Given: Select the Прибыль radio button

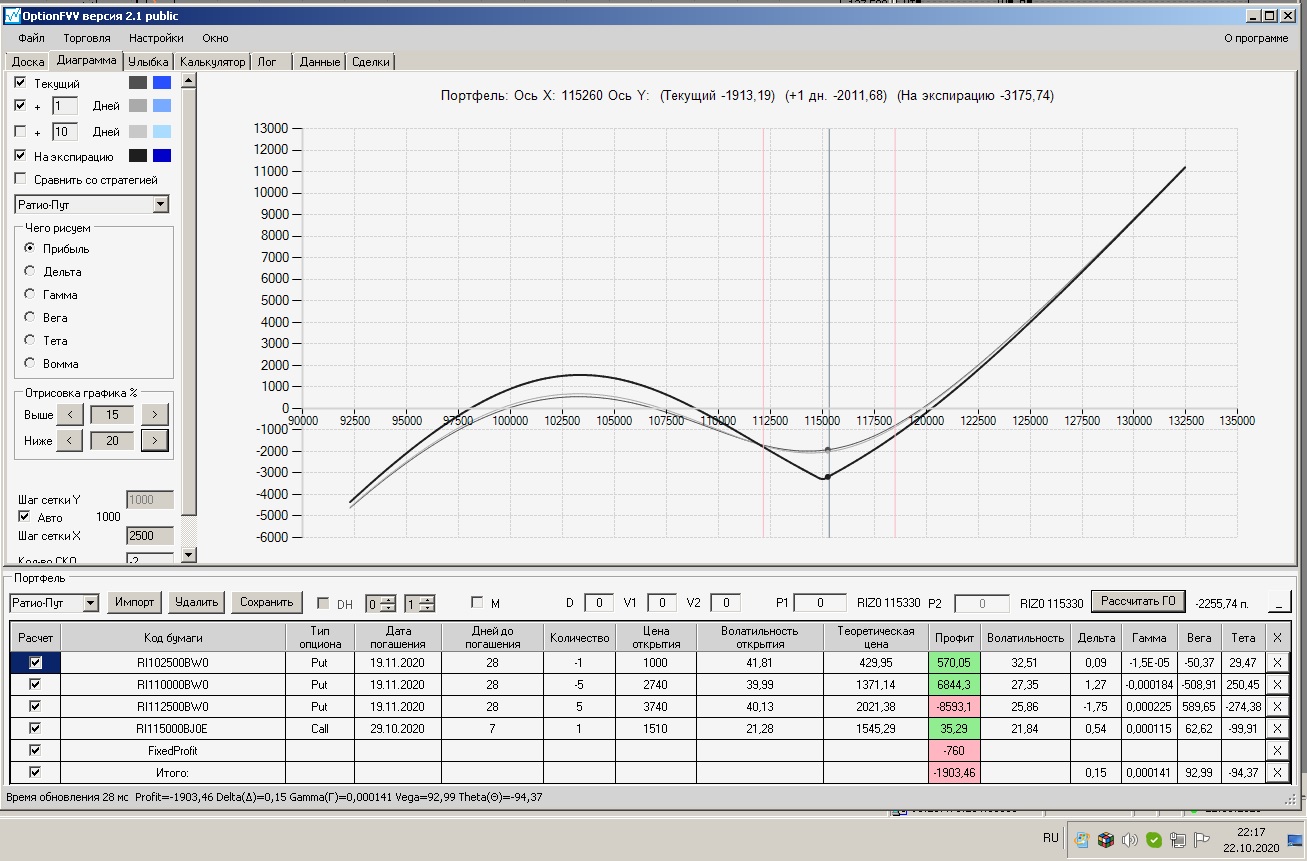Looking at the screenshot, I should point(30,248).
